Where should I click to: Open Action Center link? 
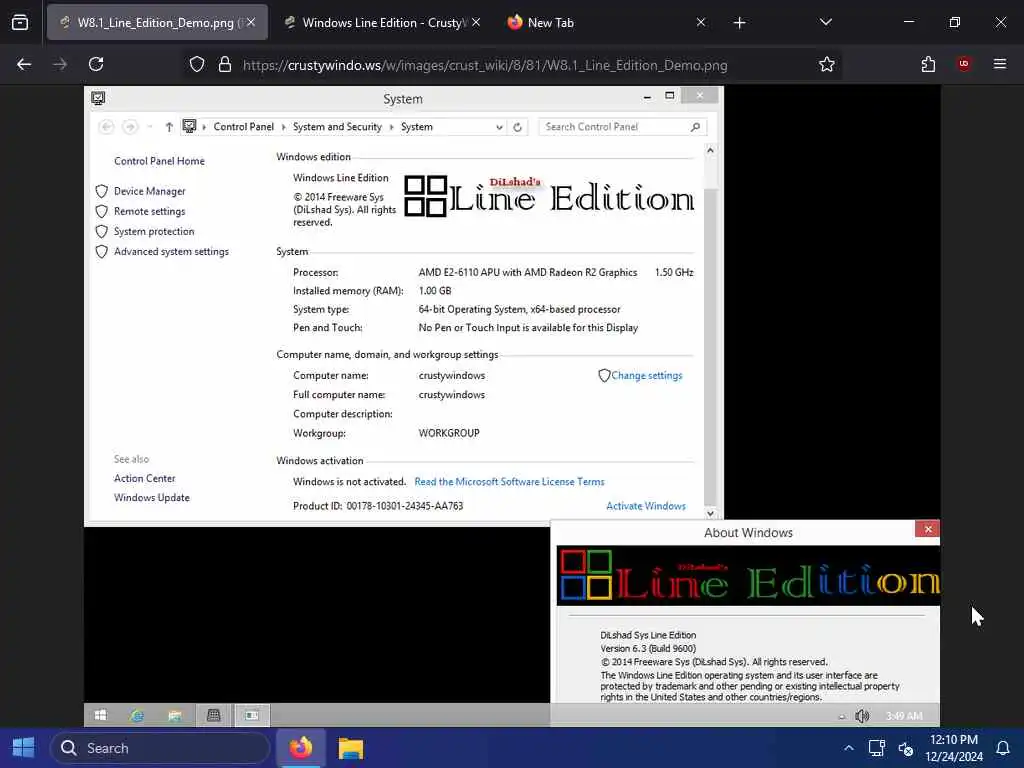click(x=144, y=478)
